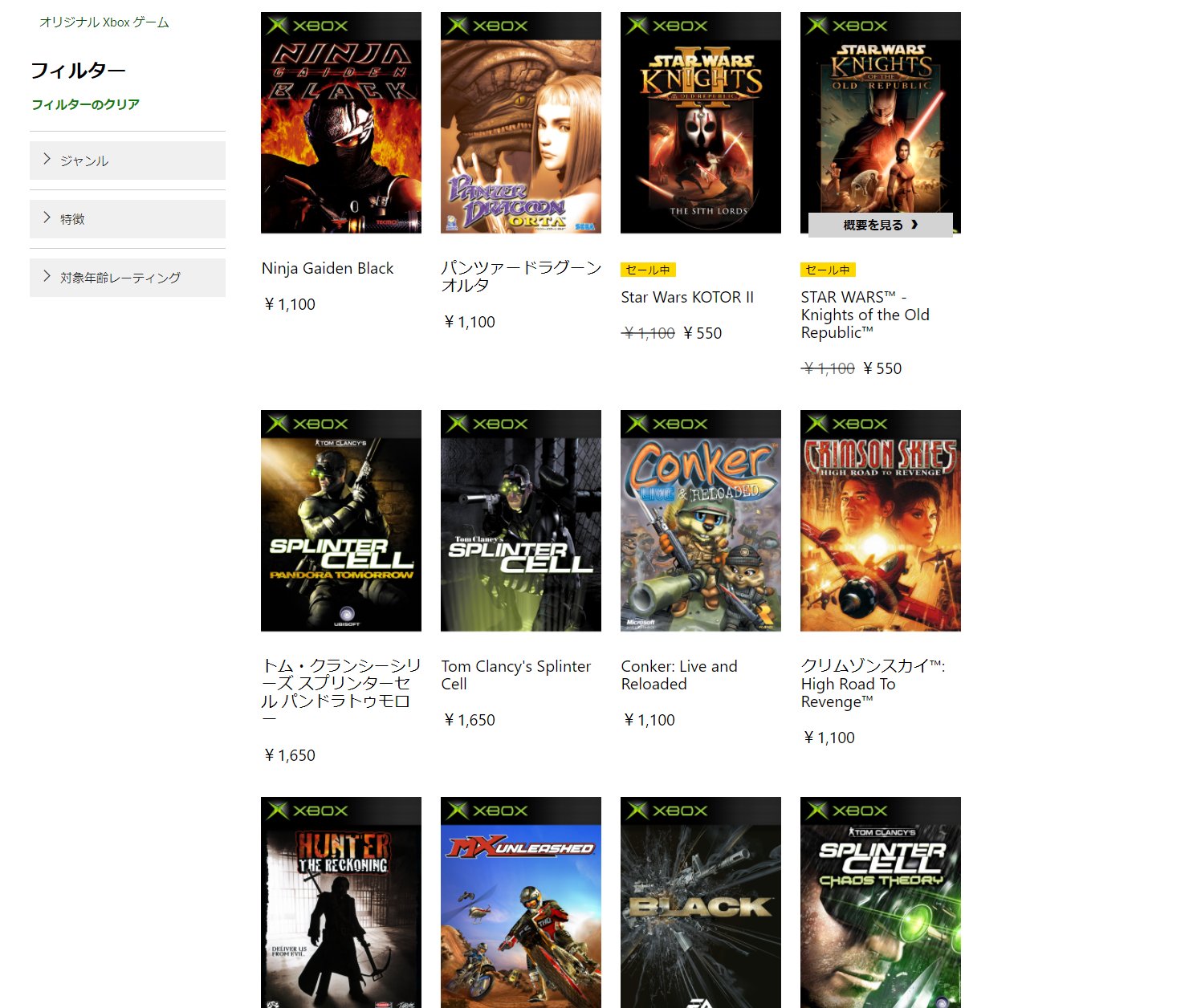Select the Tom Clancy's Splinter Cell title link
Viewport: 1193px width, 1008px height.
coord(516,675)
